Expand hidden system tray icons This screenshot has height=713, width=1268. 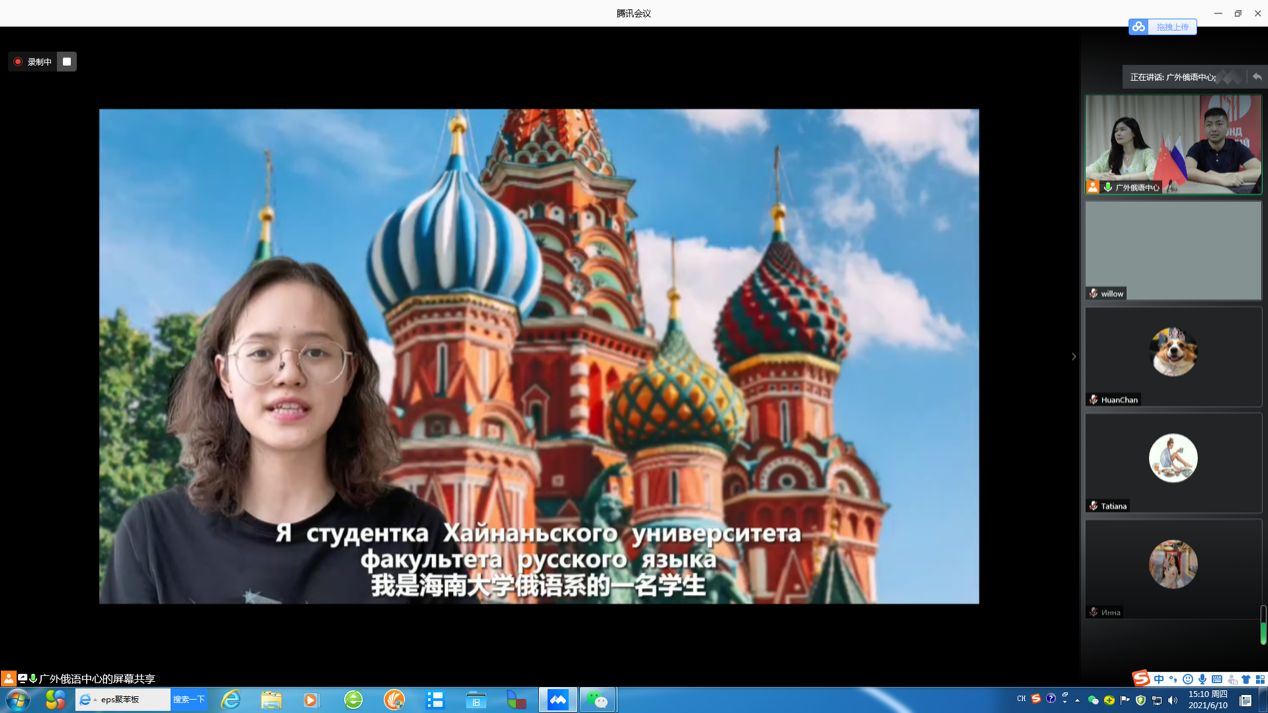(1078, 700)
